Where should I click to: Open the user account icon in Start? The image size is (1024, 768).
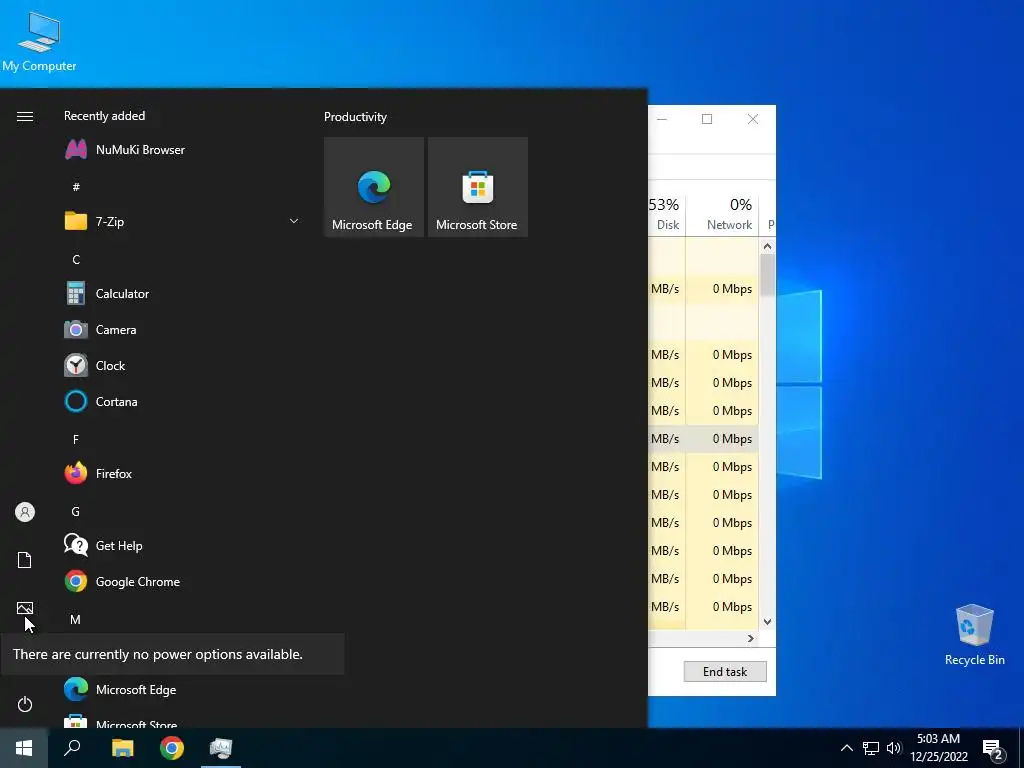(25, 512)
